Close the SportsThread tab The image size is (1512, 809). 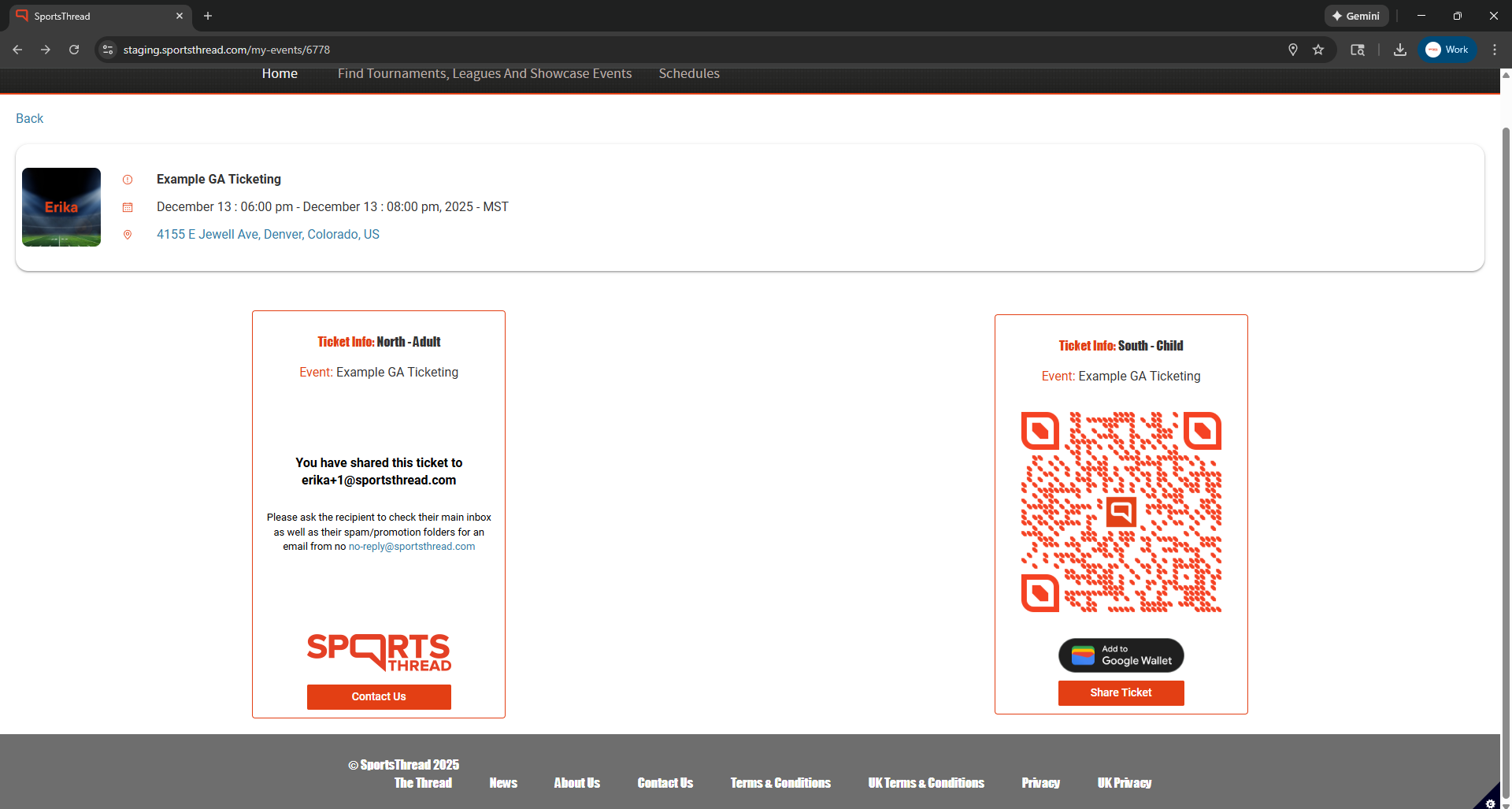pos(180,16)
